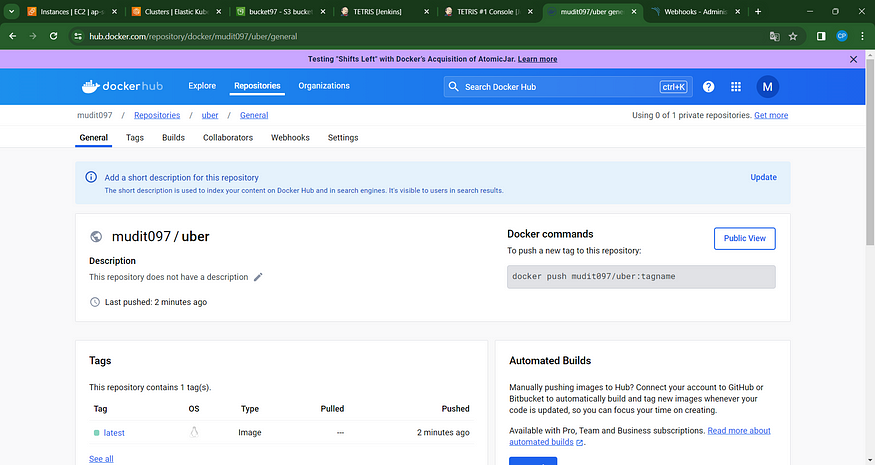Screen dimensions: 875x465
Task: Click the '2 minutes ago' Pushed cell
Action: point(443,433)
